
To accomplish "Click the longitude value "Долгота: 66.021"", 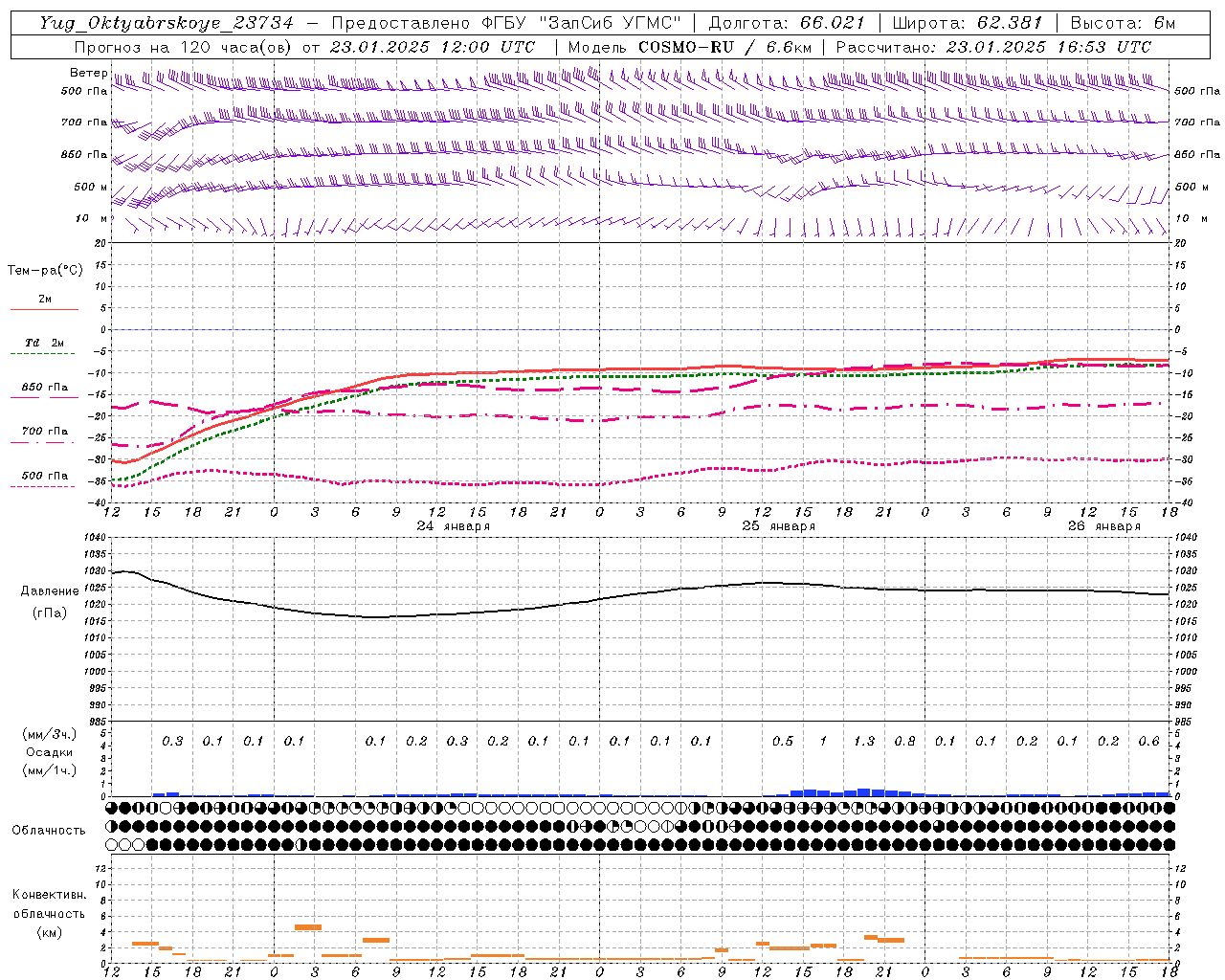I will click(x=787, y=23).
